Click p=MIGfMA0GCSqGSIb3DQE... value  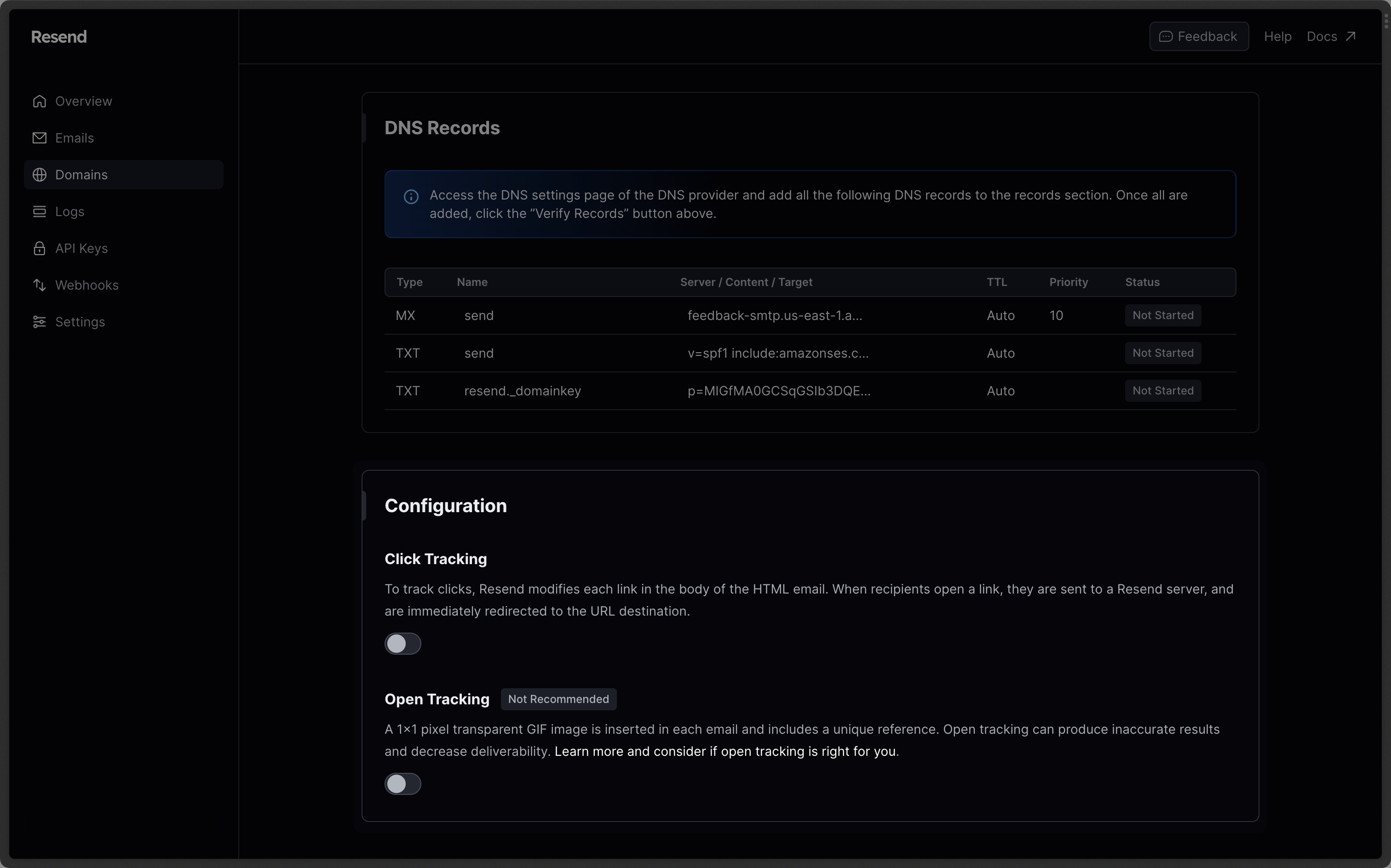pyautogui.click(x=779, y=390)
